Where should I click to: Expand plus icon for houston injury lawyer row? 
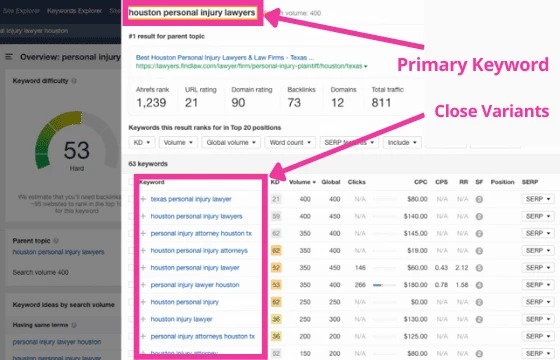point(143,319)
